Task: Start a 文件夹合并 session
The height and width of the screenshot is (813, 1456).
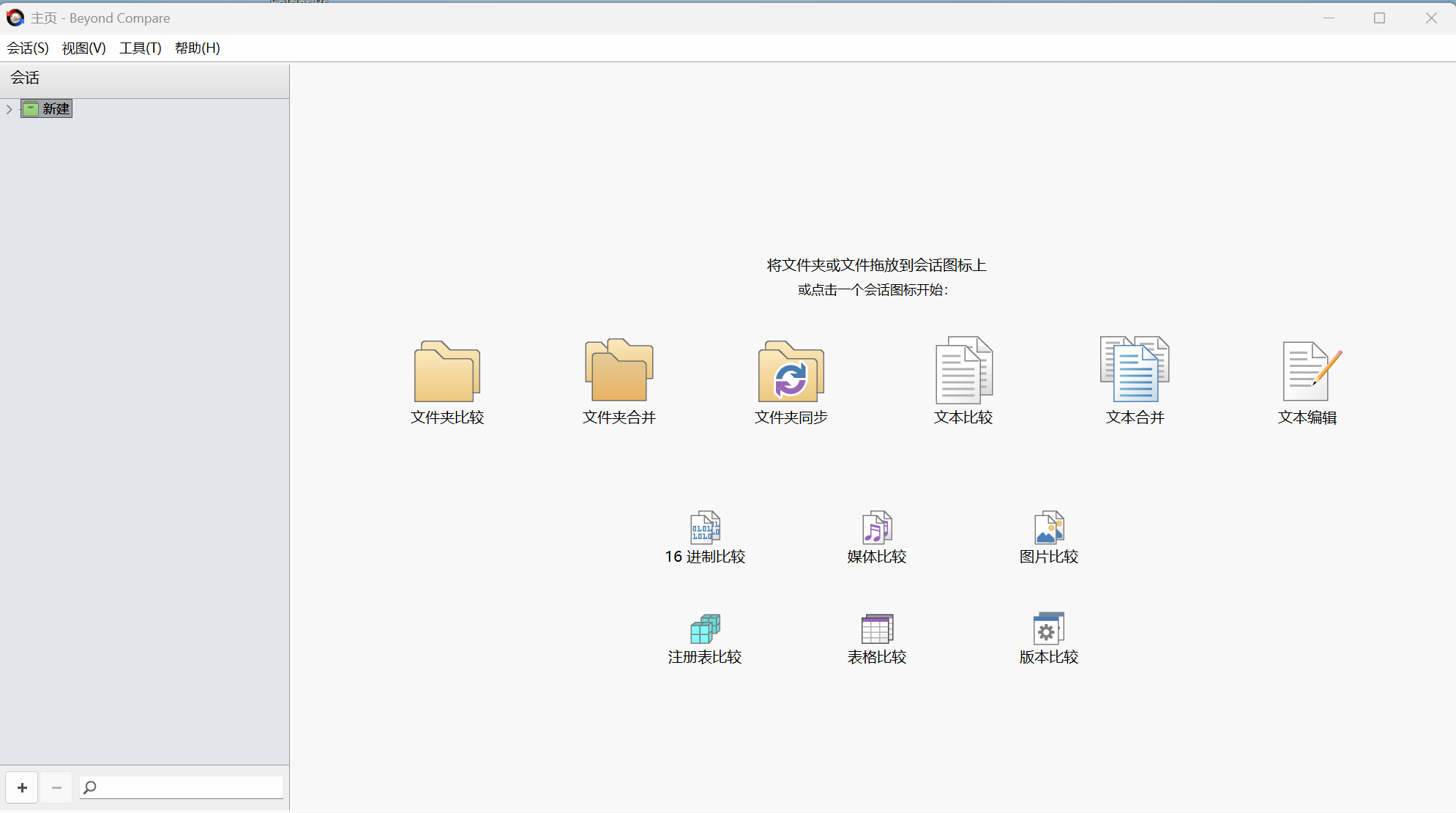Action: 619,381
